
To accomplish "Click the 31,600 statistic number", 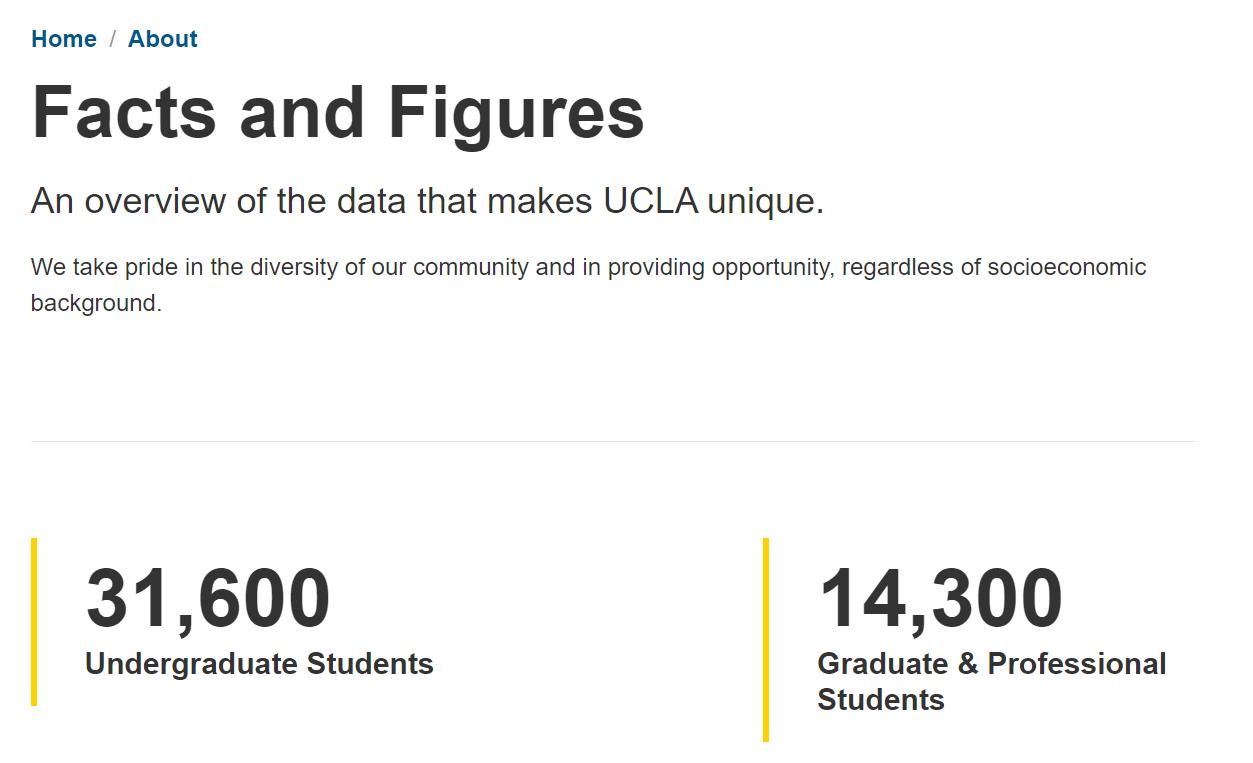I will tap(208, 598).
